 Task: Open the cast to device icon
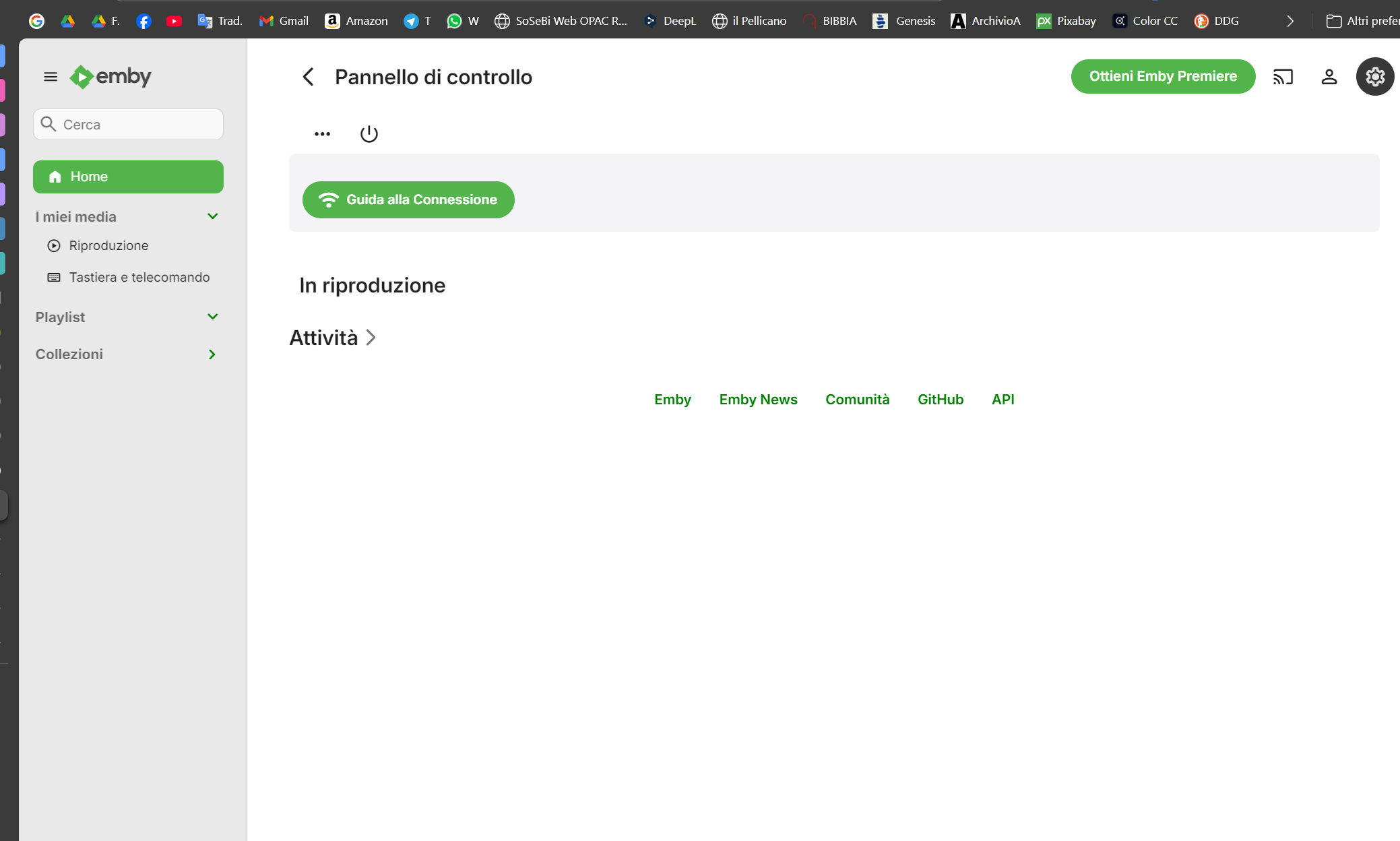click(x=1283, y=77)
